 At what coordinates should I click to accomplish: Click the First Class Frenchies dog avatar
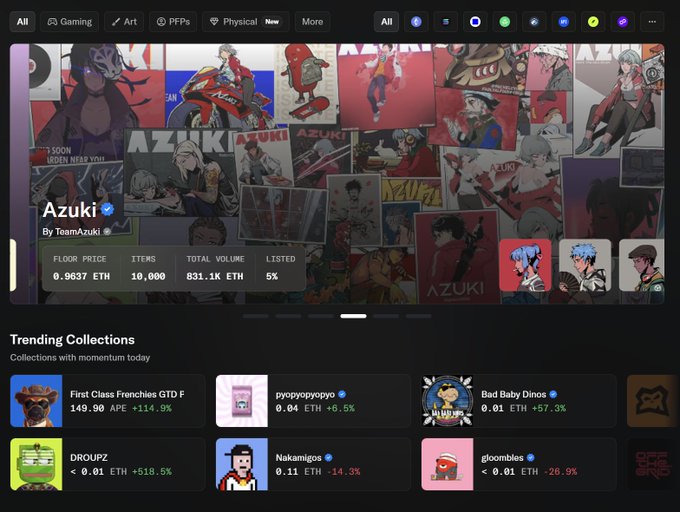pos(36,401)
